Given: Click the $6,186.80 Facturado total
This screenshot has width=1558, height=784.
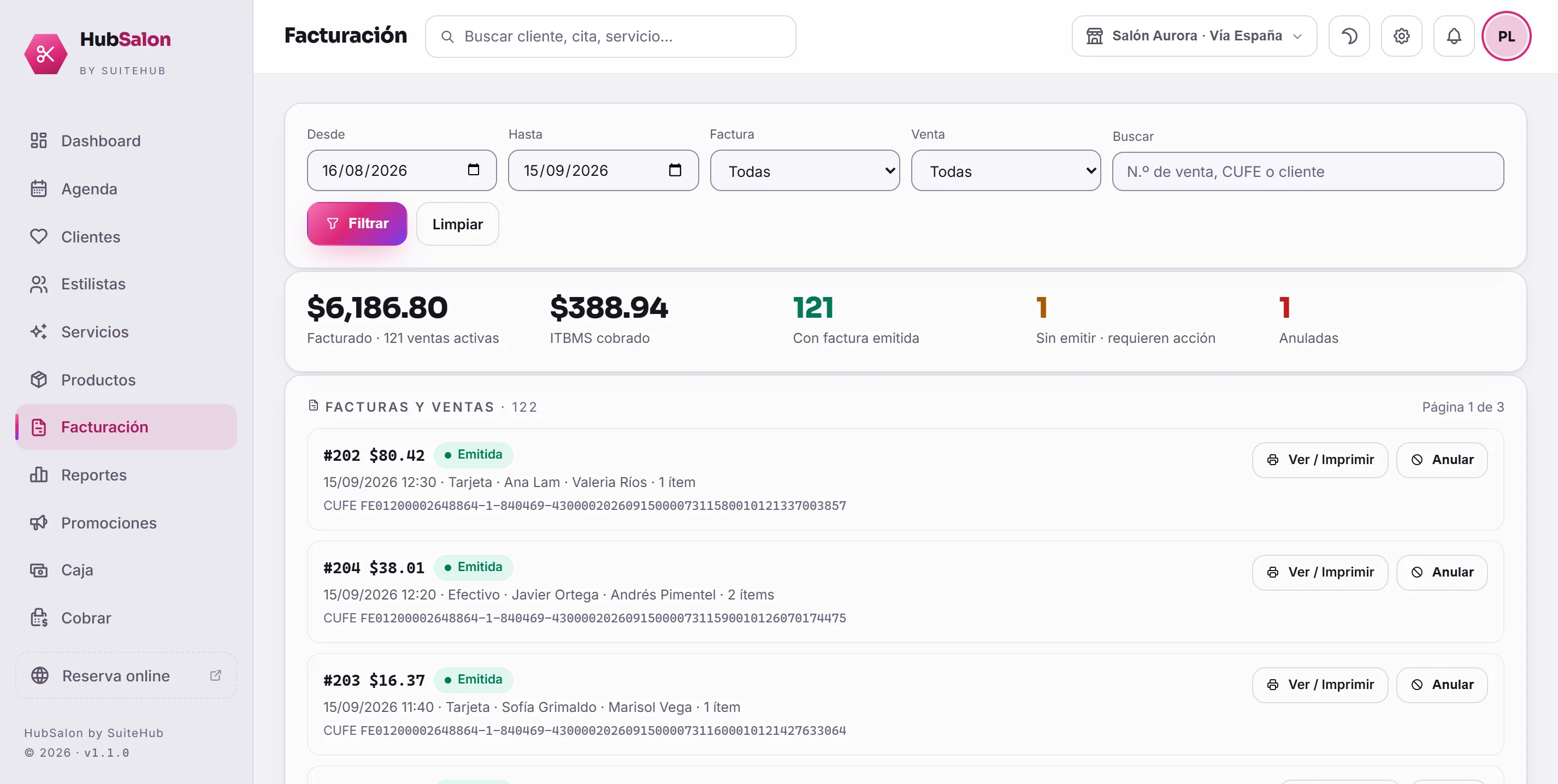Looking at the screenshot, I should click(x=377, y=308).
